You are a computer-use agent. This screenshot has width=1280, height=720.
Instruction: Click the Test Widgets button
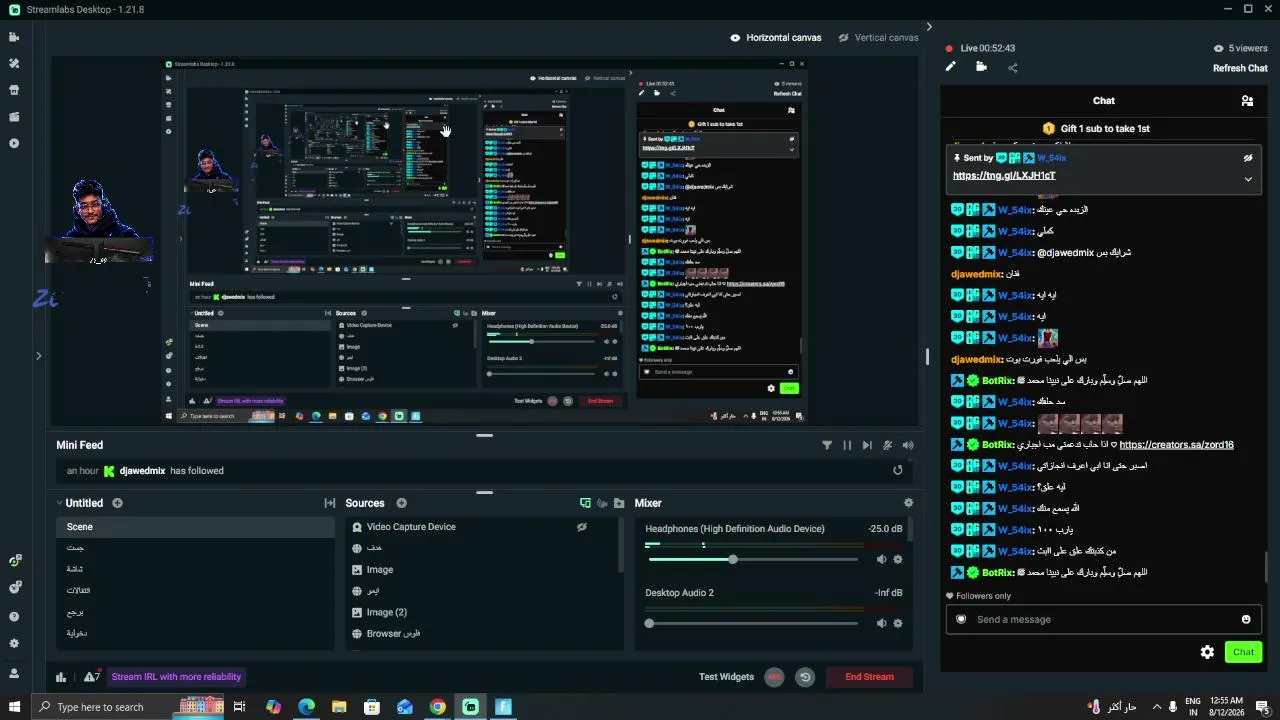pos(726,677)
